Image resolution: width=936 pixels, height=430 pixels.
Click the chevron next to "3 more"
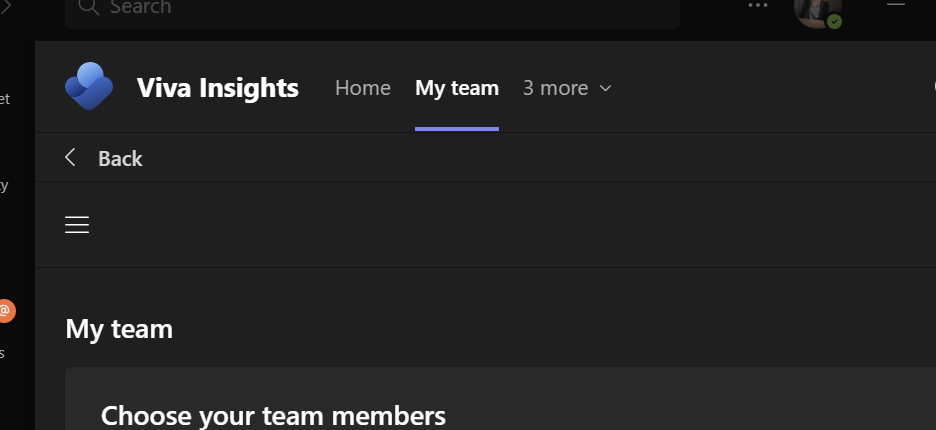coord(605,88)
